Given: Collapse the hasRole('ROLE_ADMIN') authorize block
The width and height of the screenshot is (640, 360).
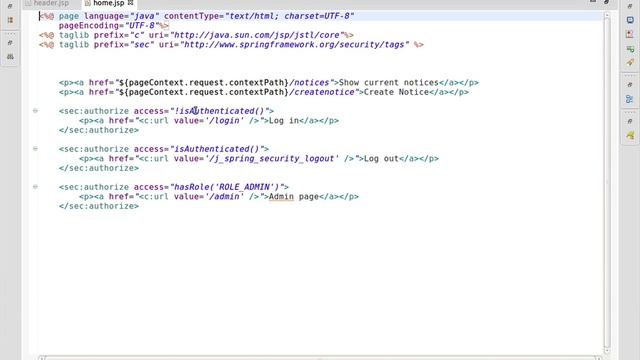Looking at the screenshot, I should coord(36,187).
